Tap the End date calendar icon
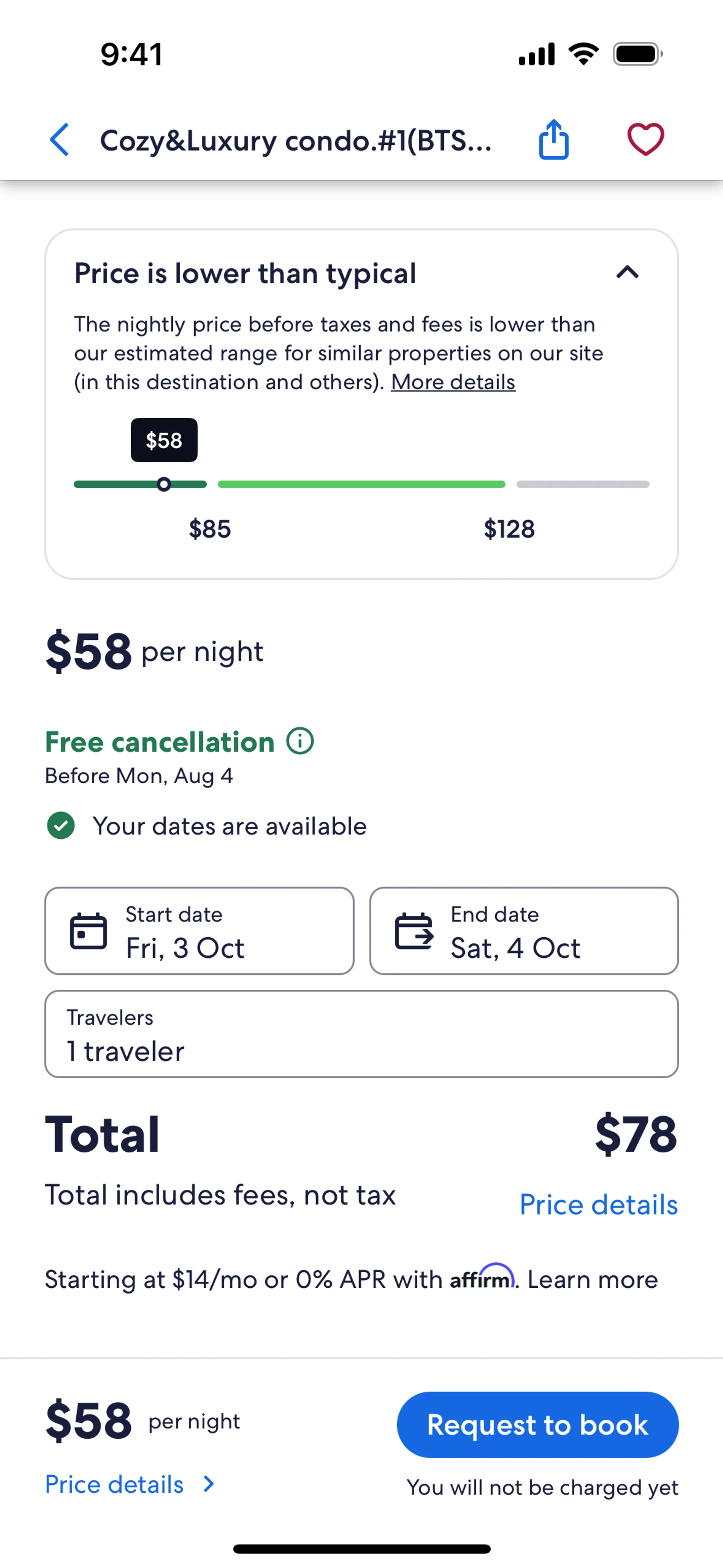 (414, 931)
